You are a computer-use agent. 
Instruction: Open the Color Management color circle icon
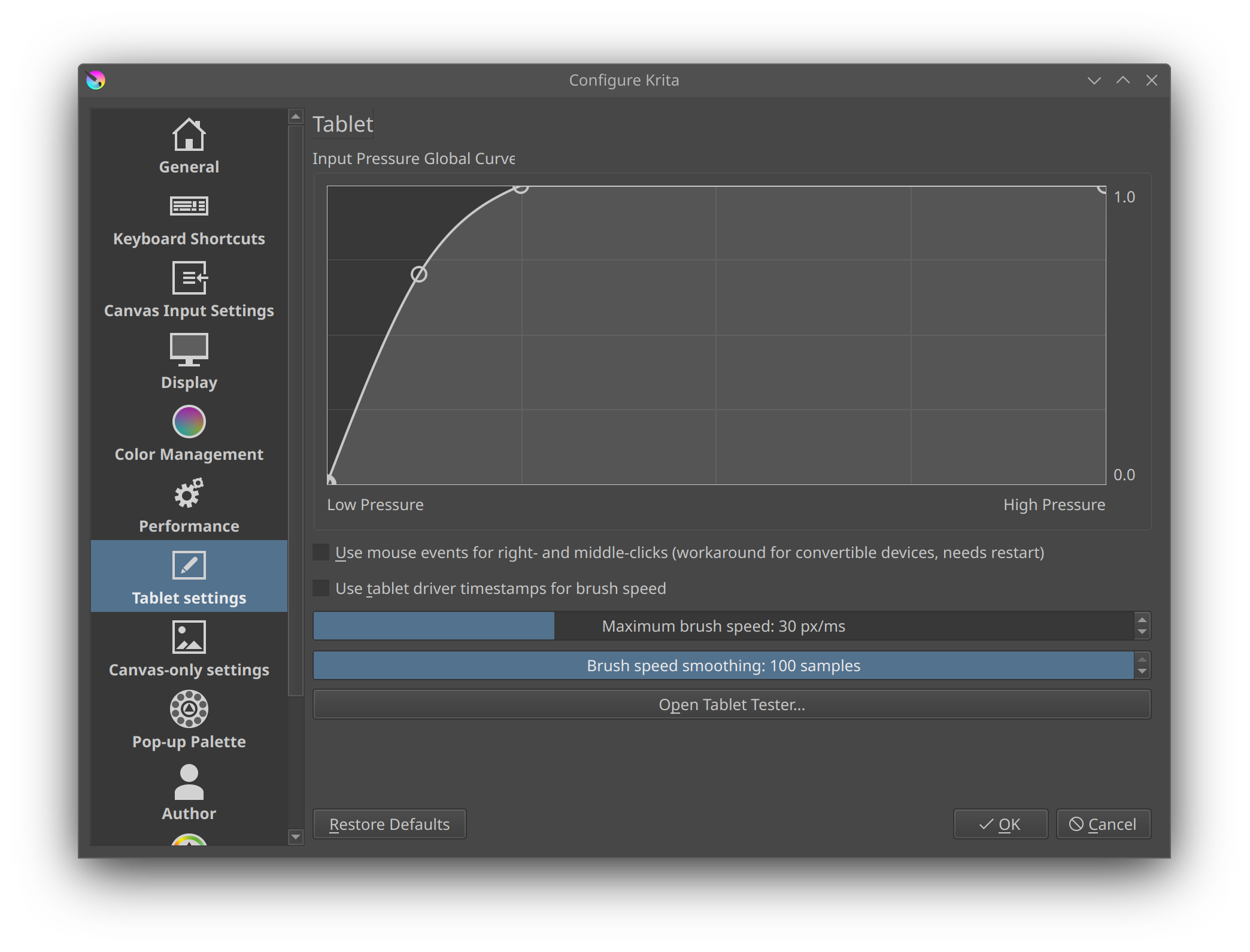[189, 422]
